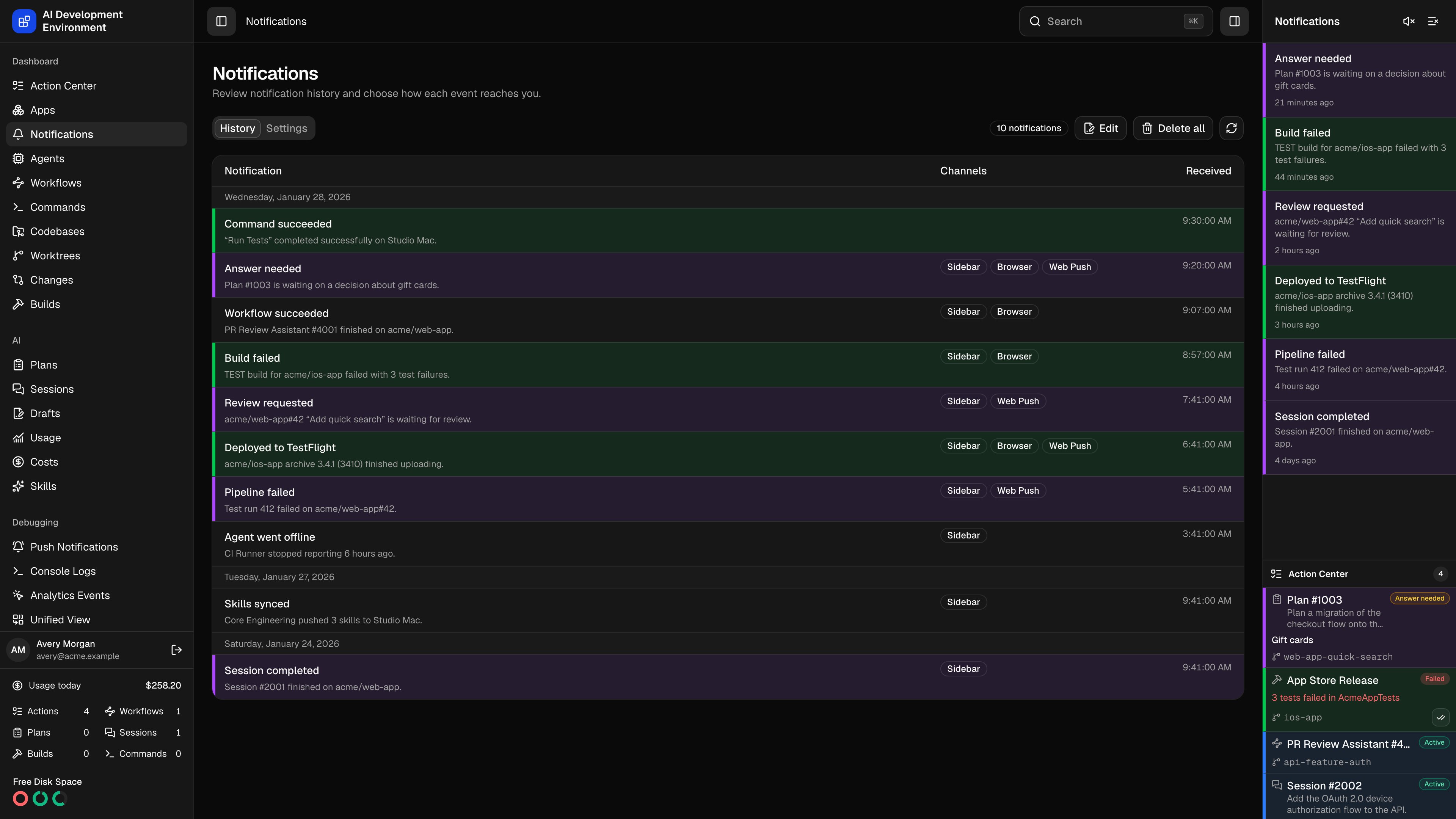Click the 10 notifications badge
This screenshot has height=819, width=1456.
1029,128
